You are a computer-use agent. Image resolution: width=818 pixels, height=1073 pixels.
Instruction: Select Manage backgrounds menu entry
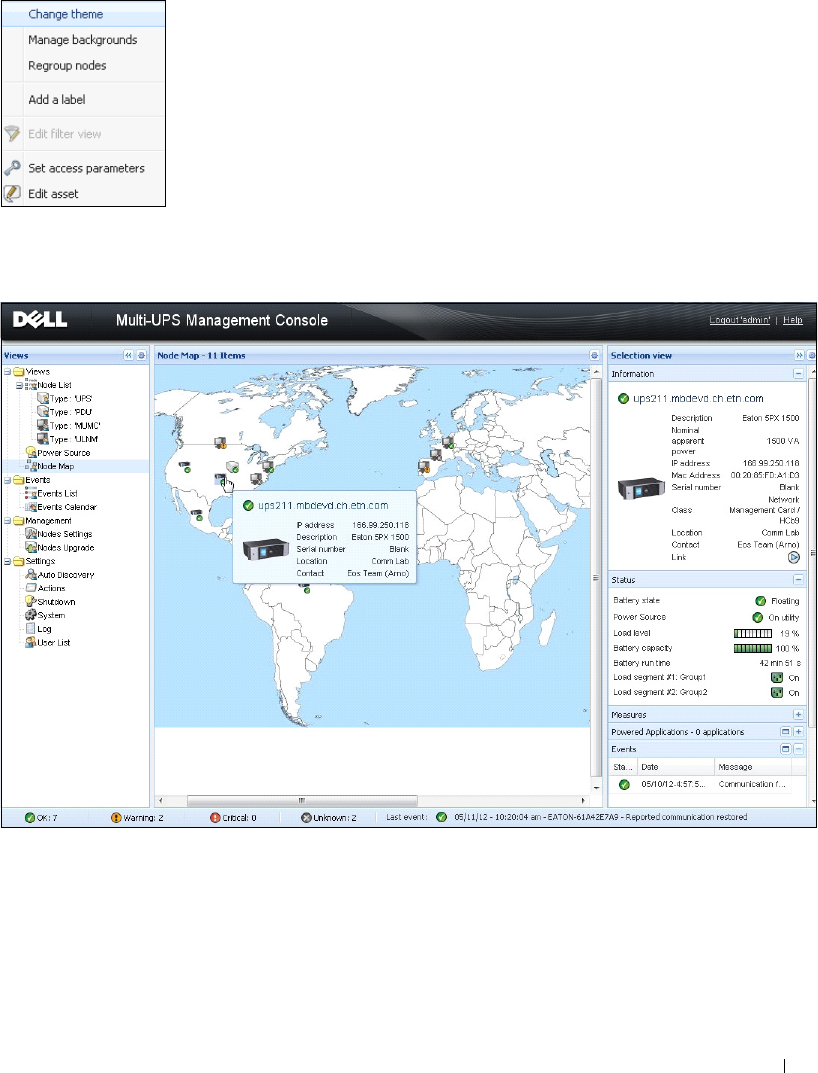click(x=83, y=40)
